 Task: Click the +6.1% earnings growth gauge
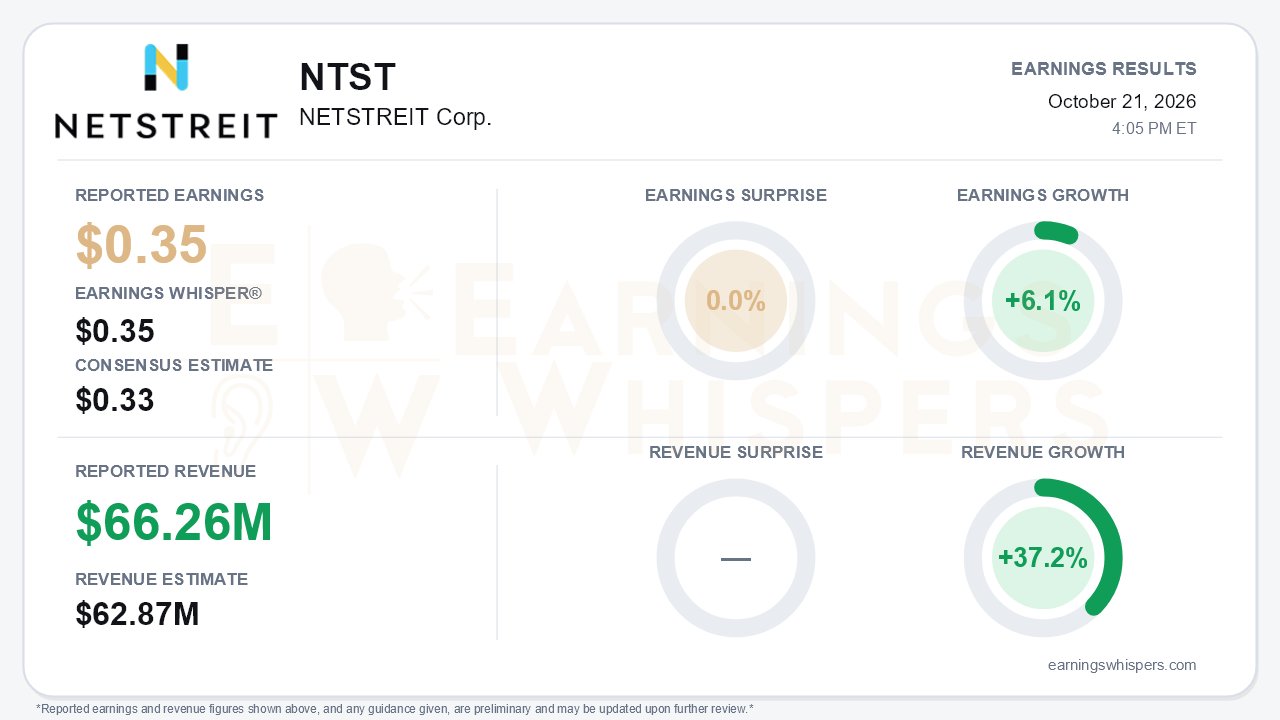coord(1043,301)
